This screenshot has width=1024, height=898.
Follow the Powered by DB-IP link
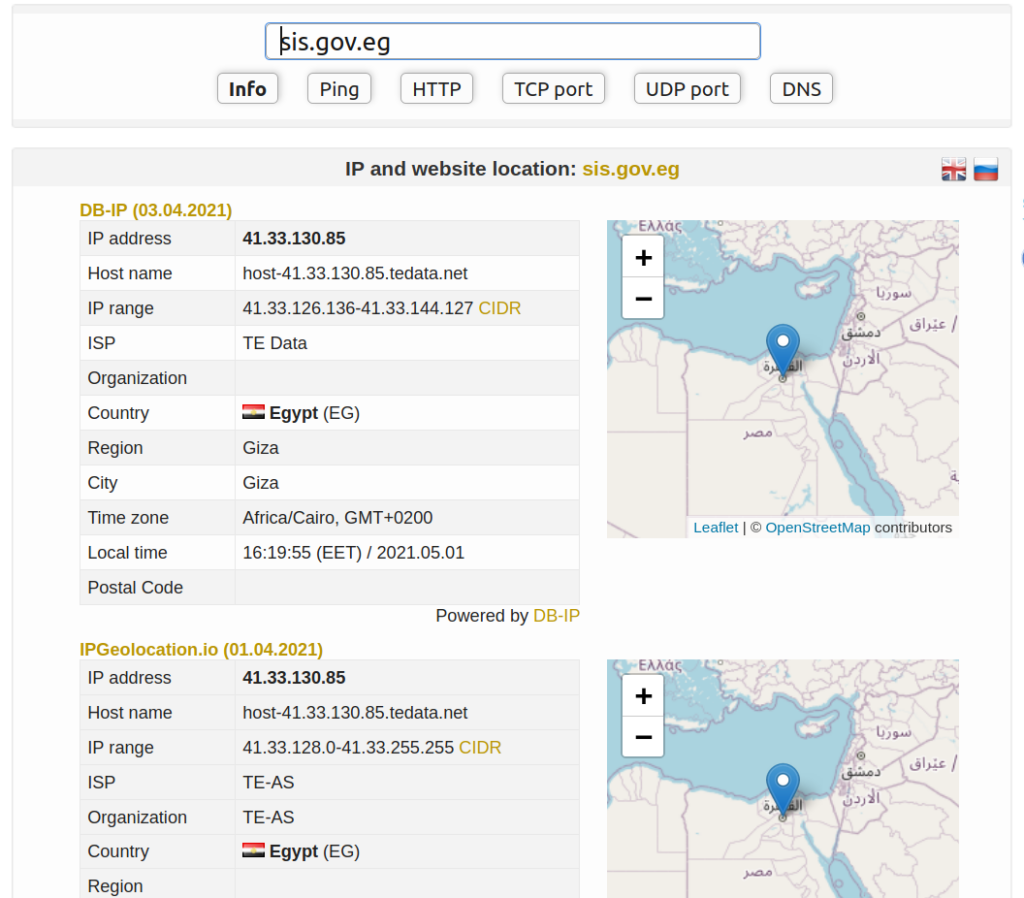[556, 616]
